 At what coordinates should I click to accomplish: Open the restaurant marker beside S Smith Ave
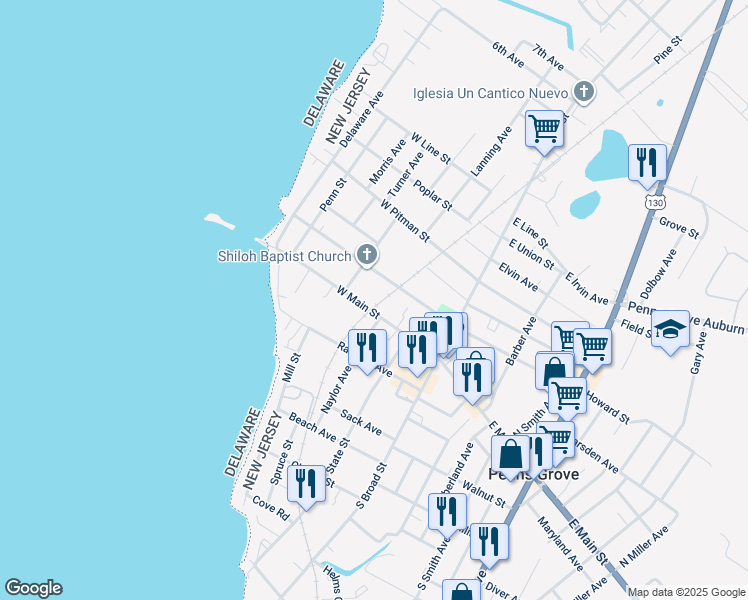[447, 511]
